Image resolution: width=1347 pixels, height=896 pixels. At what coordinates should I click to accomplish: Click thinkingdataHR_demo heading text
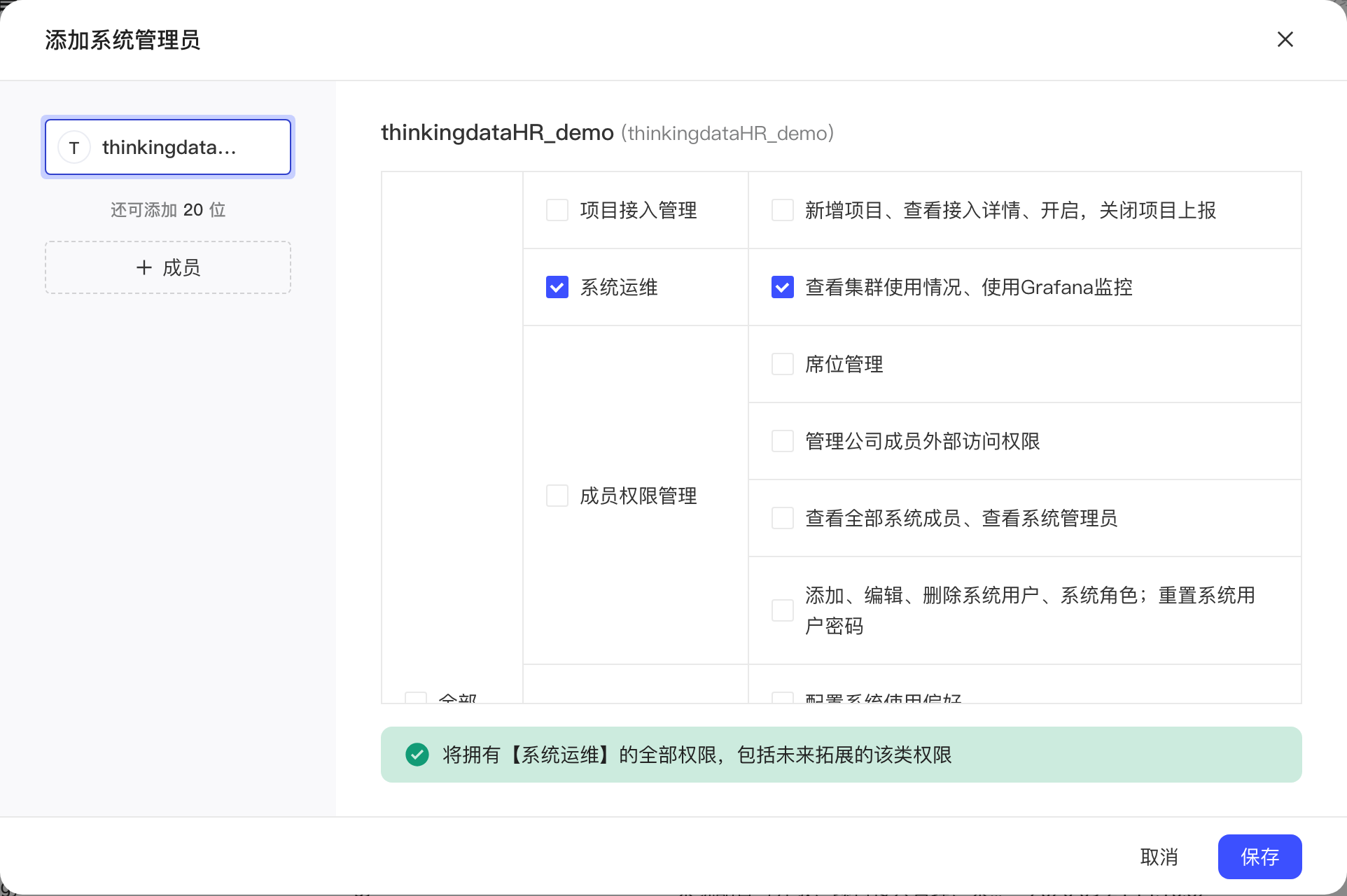pyautogui.click(x=497, y=132)
